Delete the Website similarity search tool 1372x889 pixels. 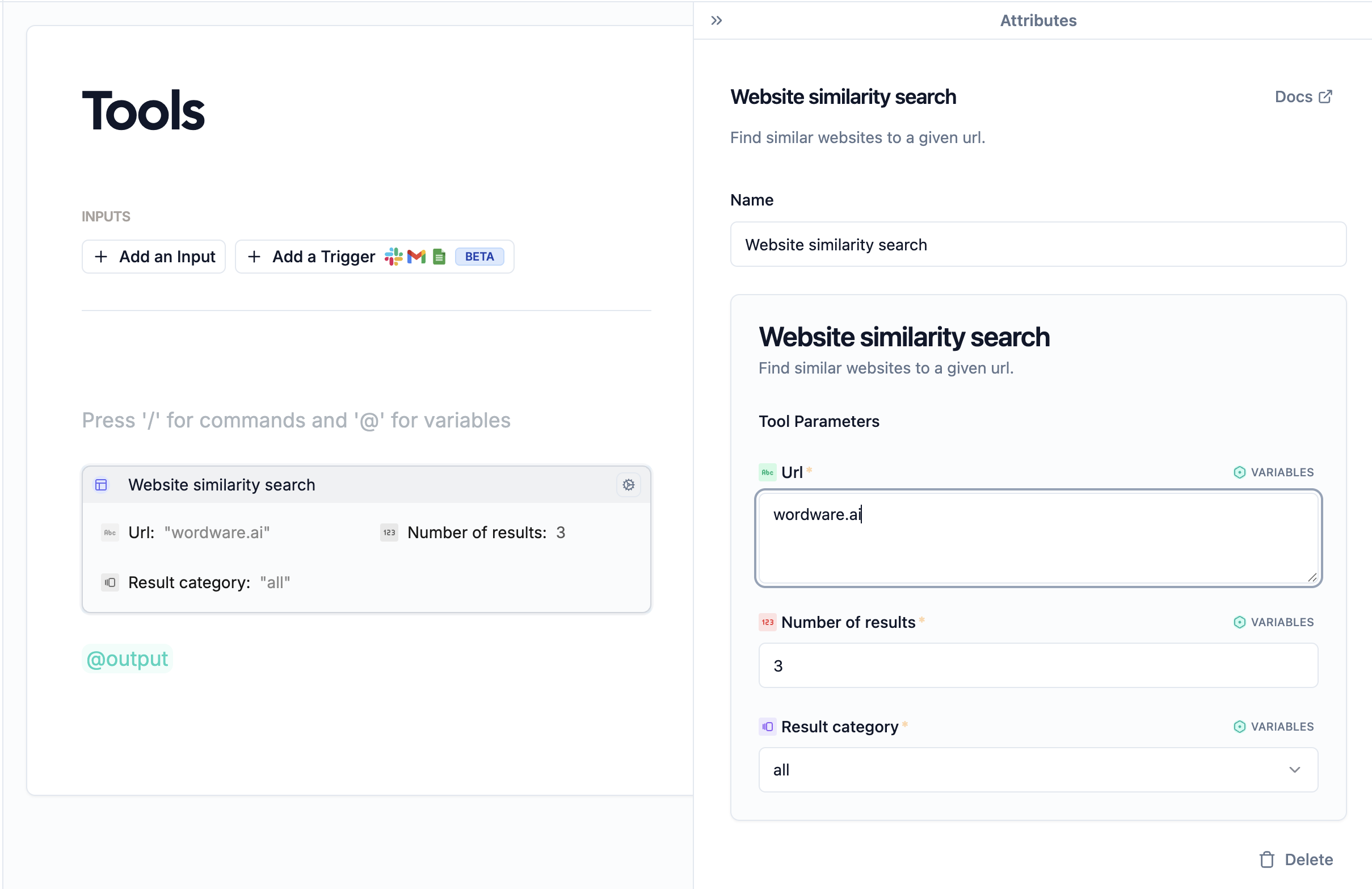pyautogui.click(x=1296, y=859)
